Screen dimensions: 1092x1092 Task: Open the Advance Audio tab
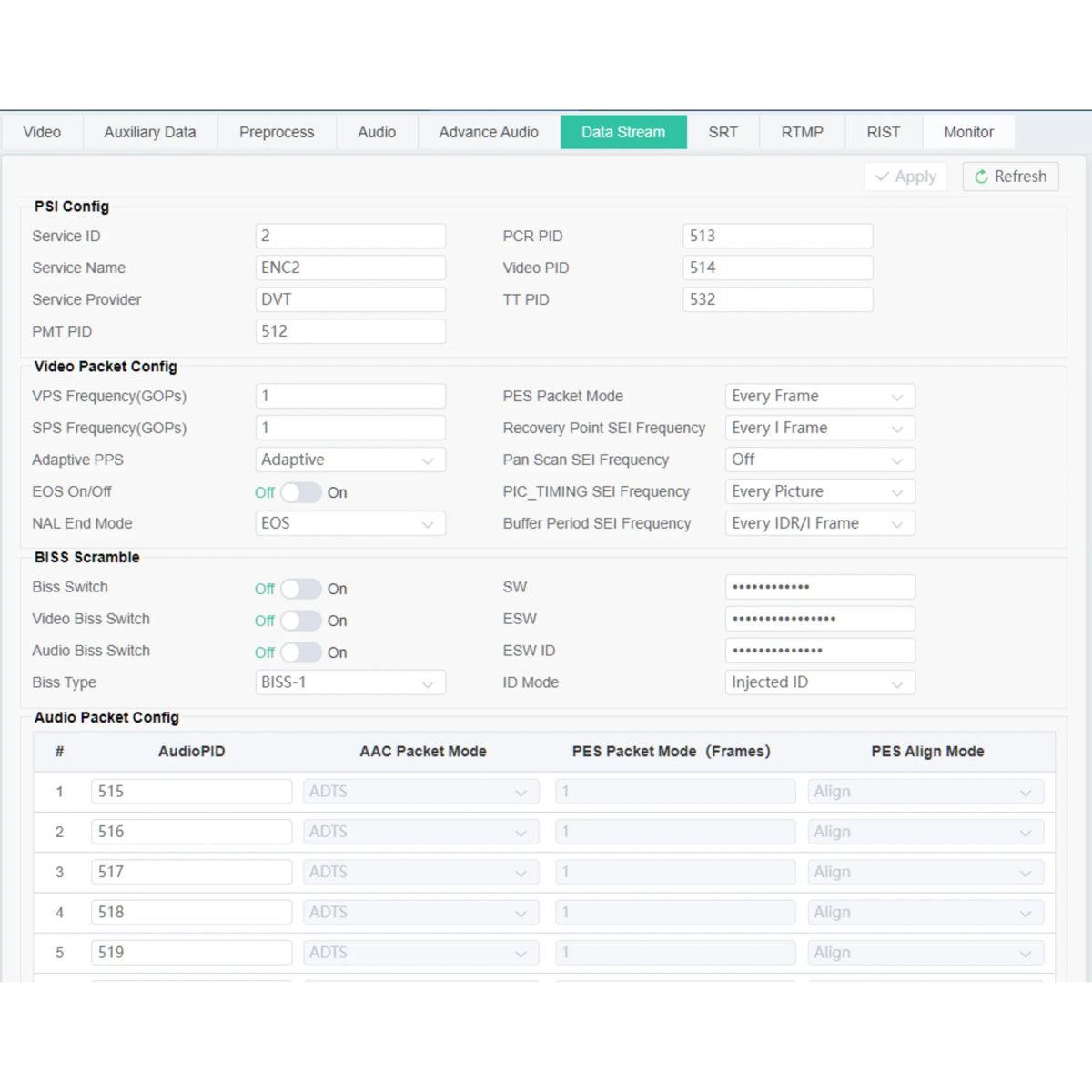[489, 132]
